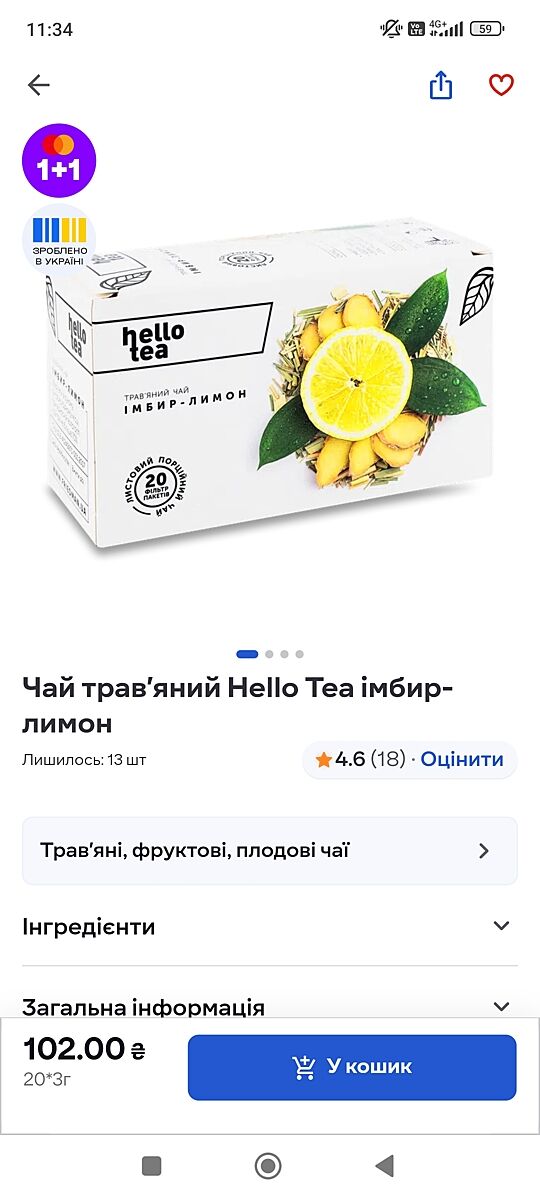Open Android recent apps square icon
The image size is (540, 1200).
tap(152, 1165)
